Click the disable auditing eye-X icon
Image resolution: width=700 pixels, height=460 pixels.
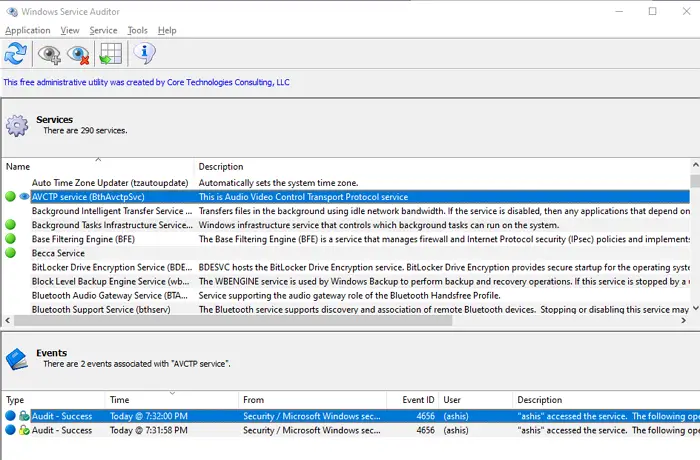click(78, 54)
